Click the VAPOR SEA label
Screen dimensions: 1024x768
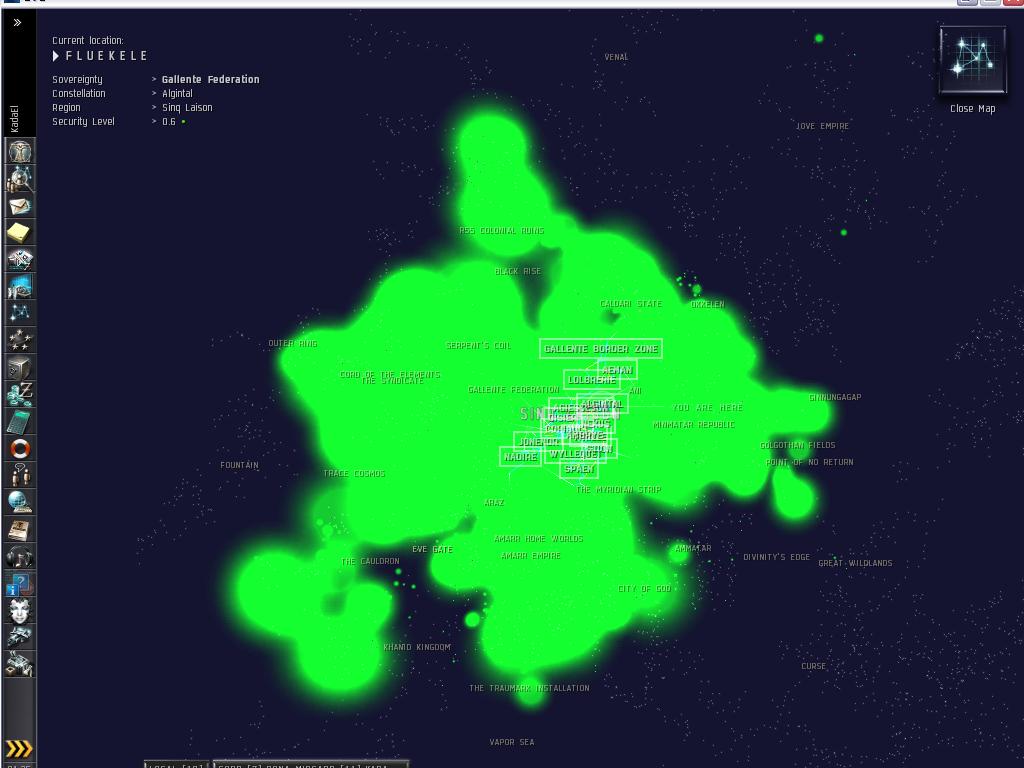coord(512,742)
